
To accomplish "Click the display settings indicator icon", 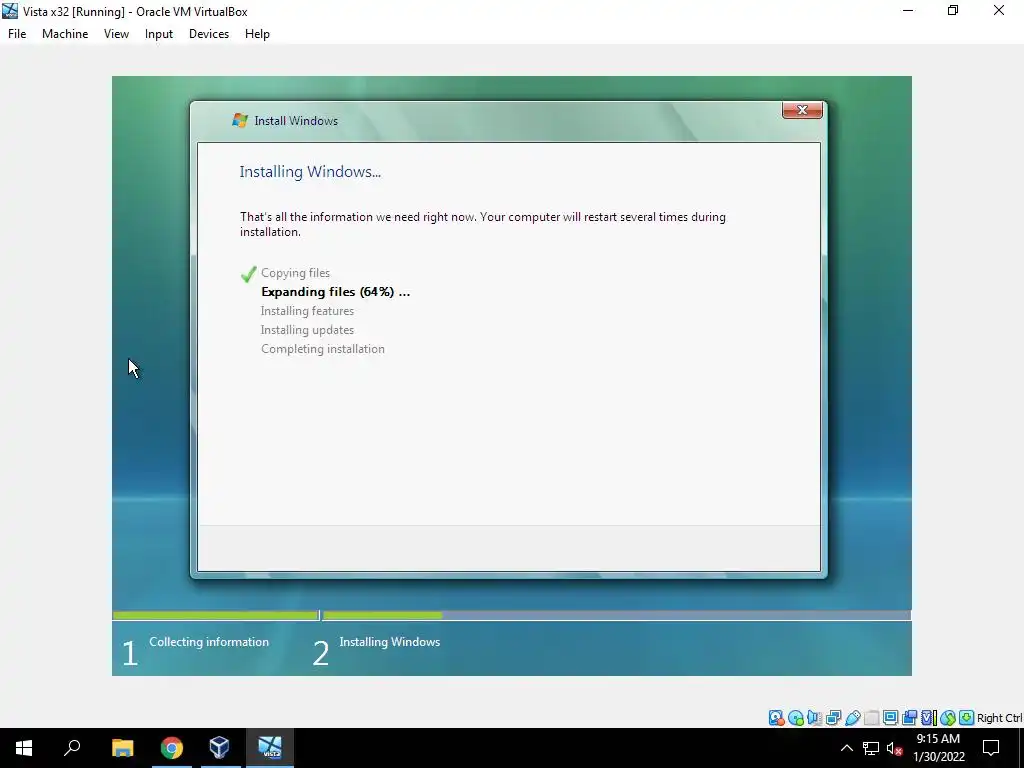I will point(890,718).
